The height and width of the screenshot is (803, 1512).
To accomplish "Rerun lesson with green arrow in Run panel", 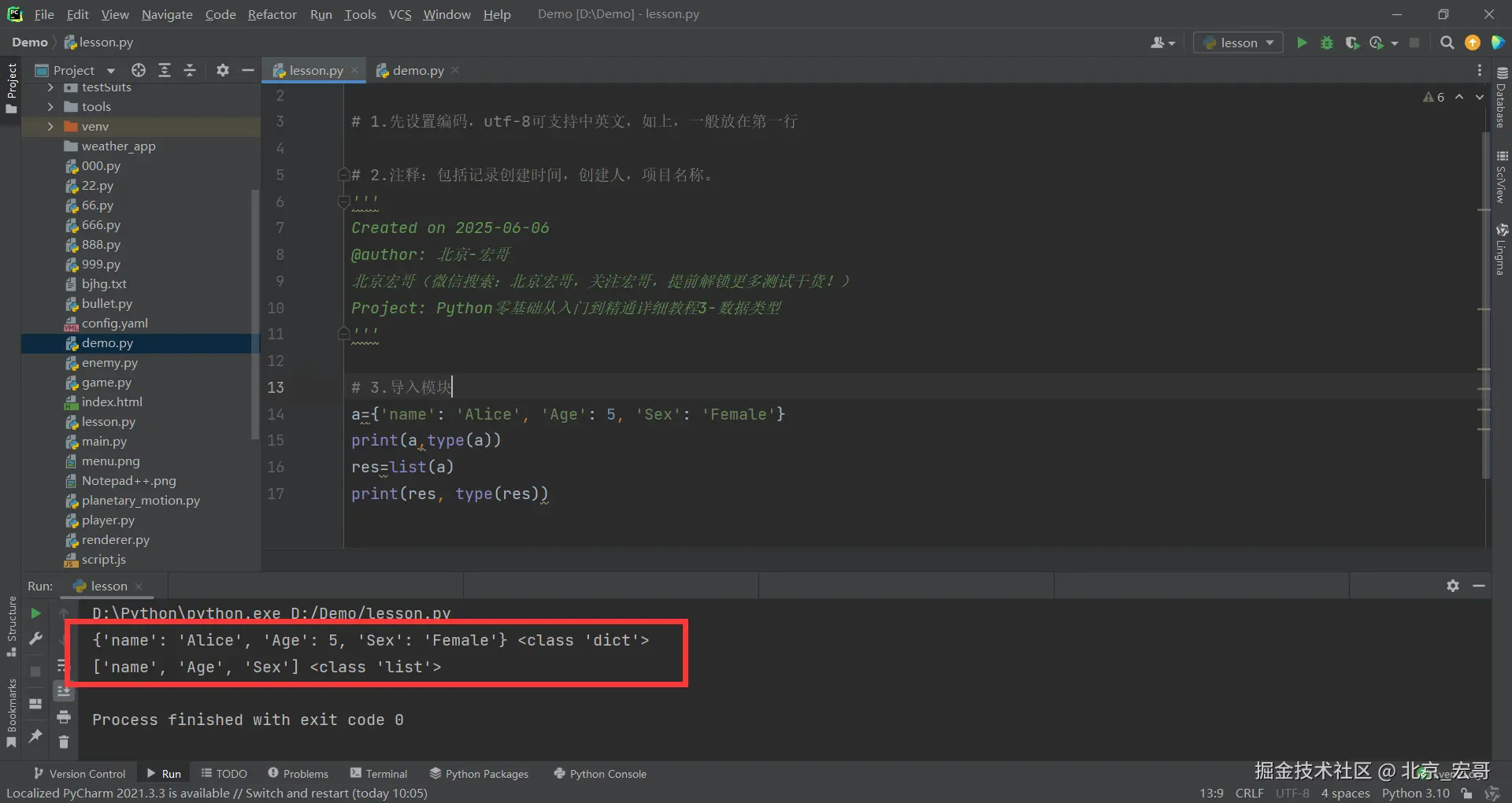I will point(35,613).
